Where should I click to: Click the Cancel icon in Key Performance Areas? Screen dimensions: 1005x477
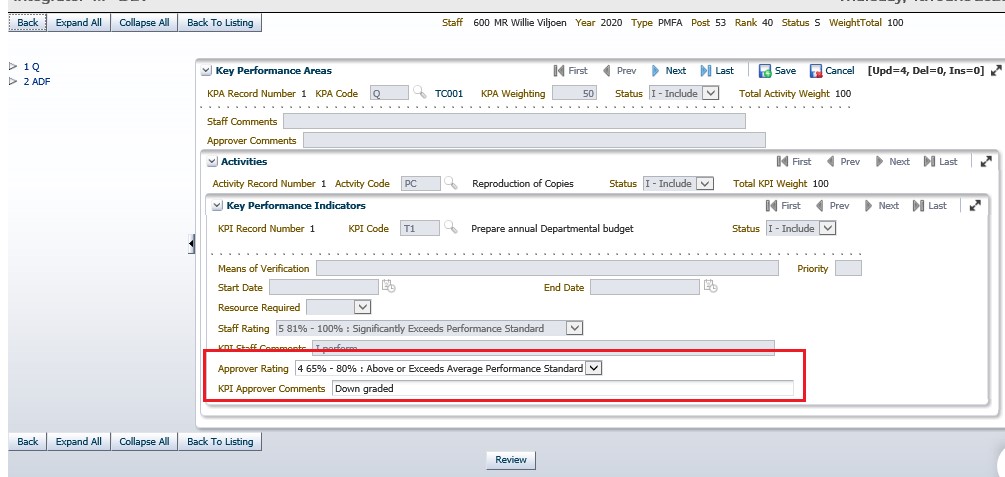tap(816, 71)
